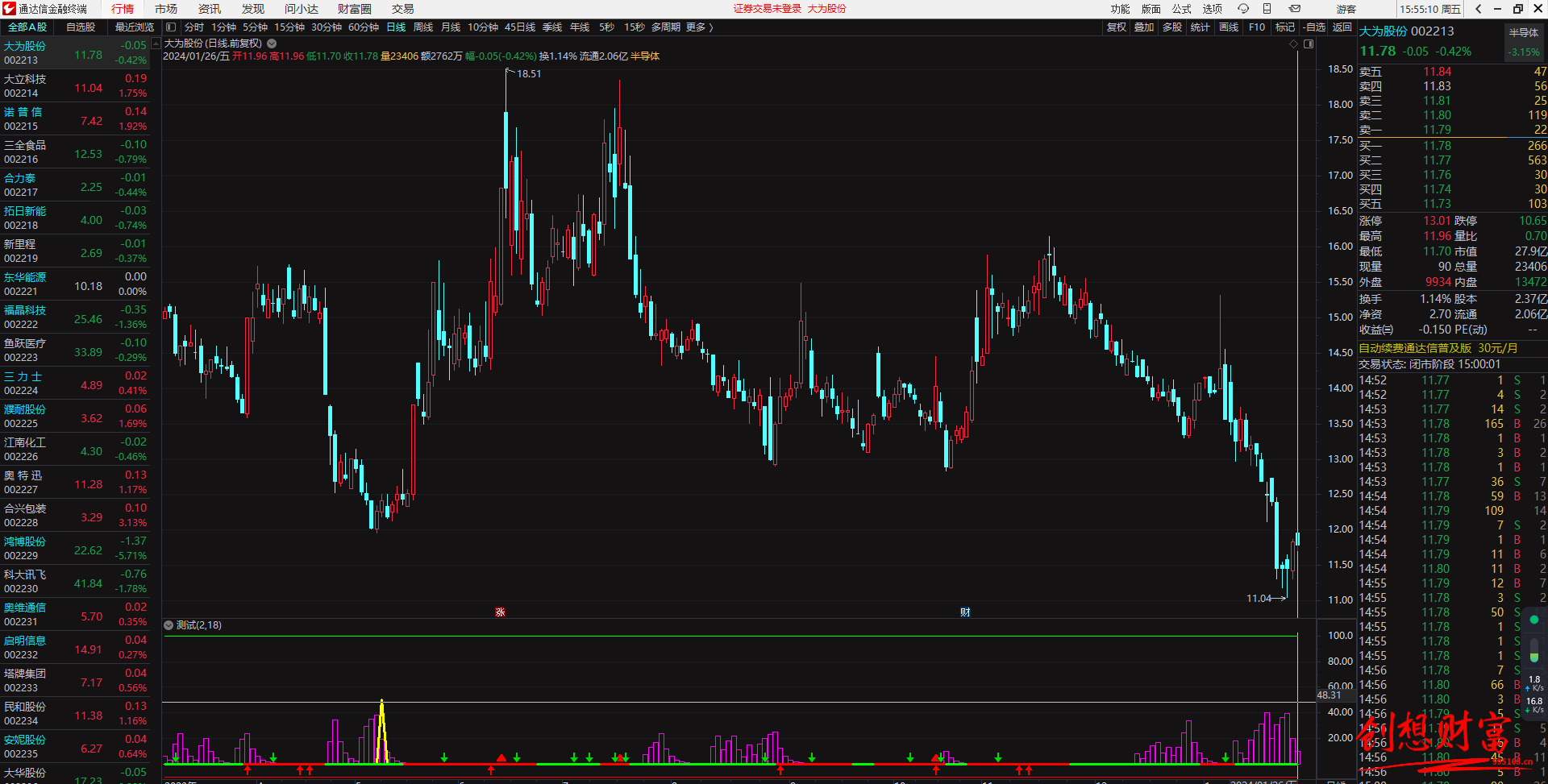Image resolution: width=1548 pixels, height=784 pixels.
Task: Expand dropdown next to 大为股份(日线.前复权) title
Action: (272, 44)
